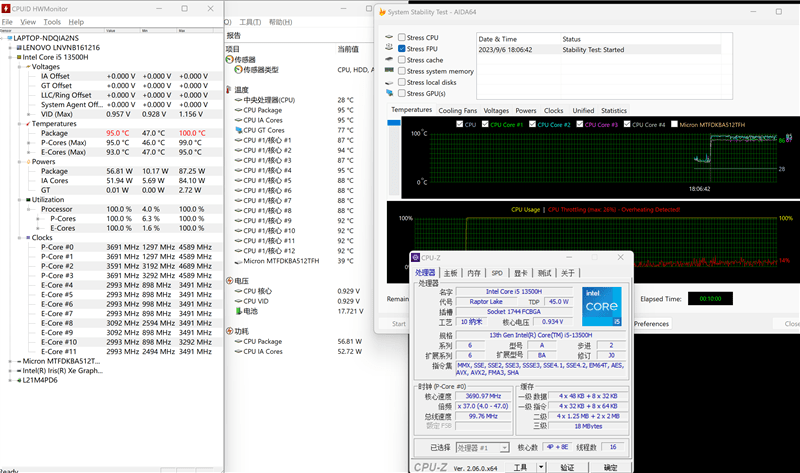Click the Stress GPU(s) monitor icon
Screen dimensions: 800x473
click(390, 93)
